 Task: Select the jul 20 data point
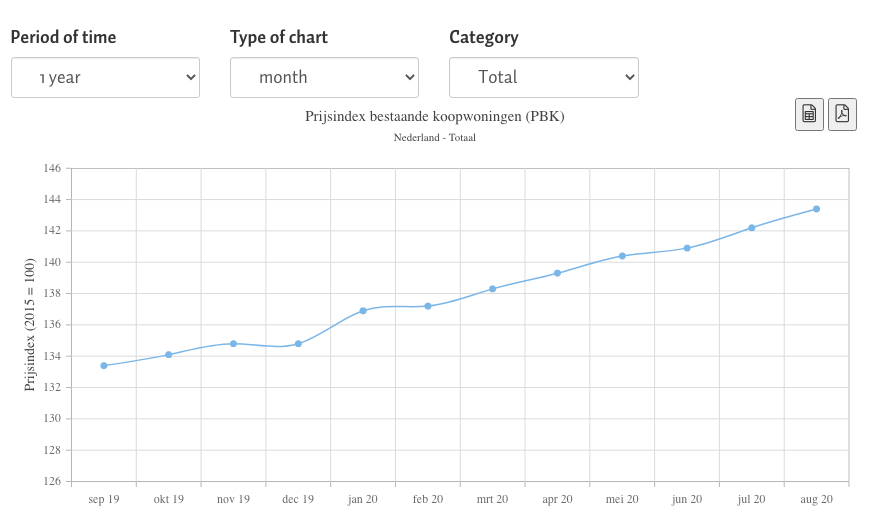point(752,227)
